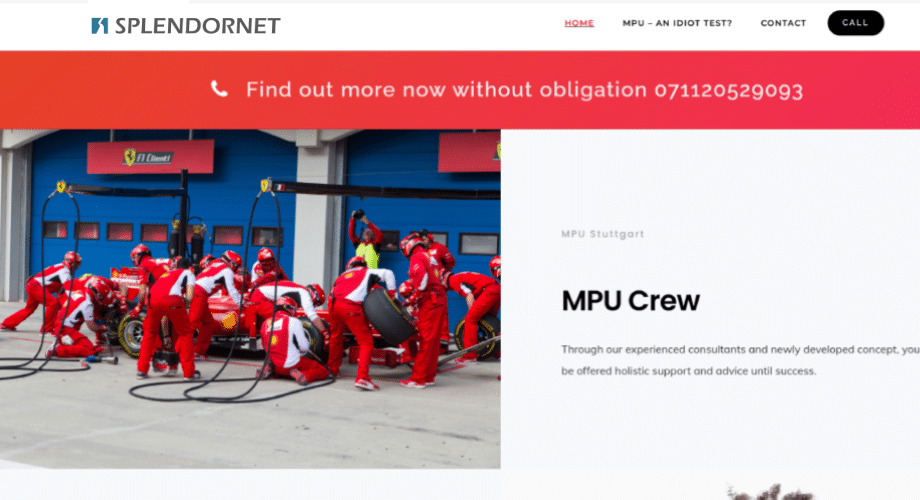Open the 'MPU – An Idiot Test?' page
The height and width of the screenshot is (500, 920).
point(677,23)
